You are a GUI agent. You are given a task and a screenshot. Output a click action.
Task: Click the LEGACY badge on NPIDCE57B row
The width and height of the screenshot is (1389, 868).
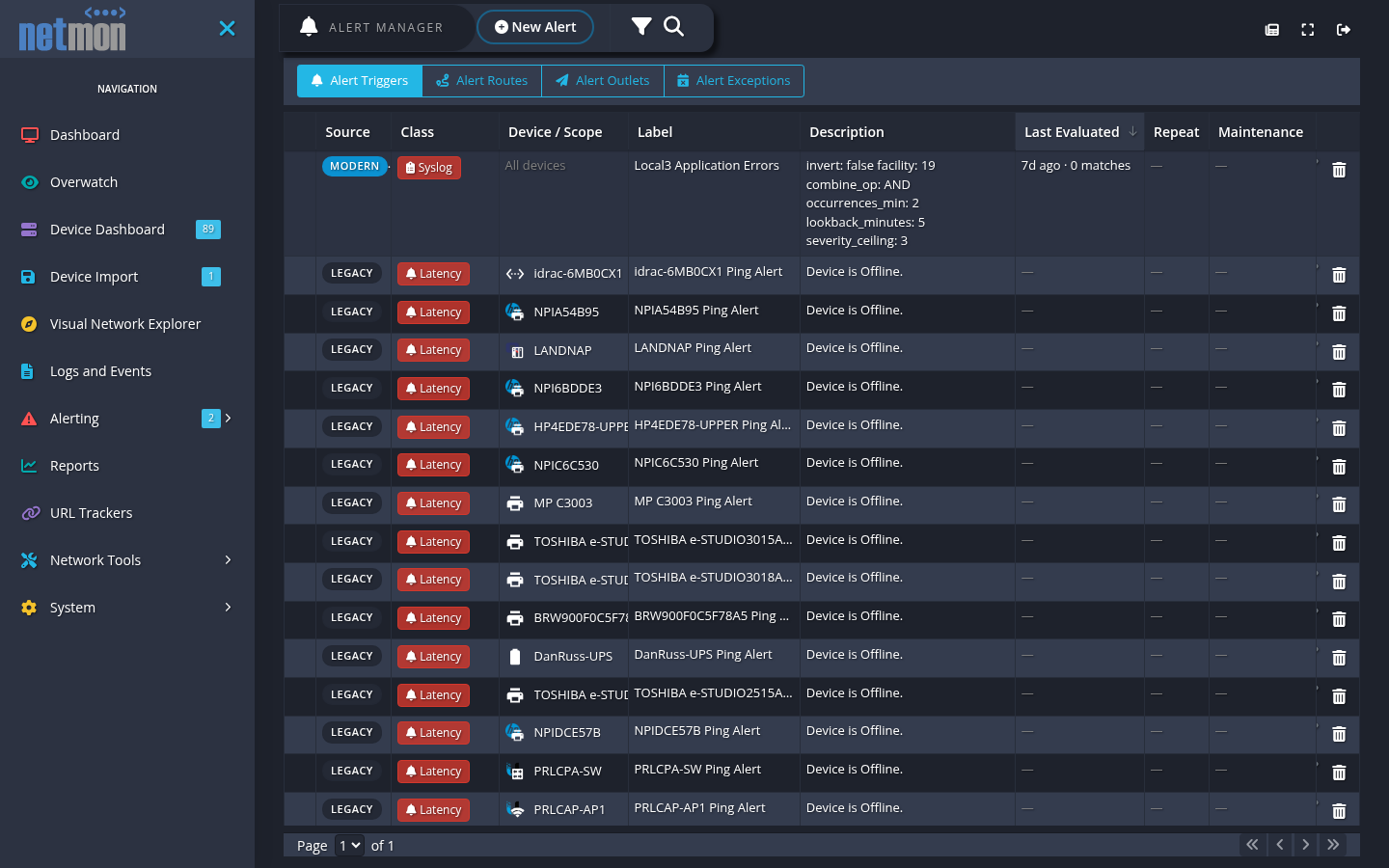(x=351, y=733)
